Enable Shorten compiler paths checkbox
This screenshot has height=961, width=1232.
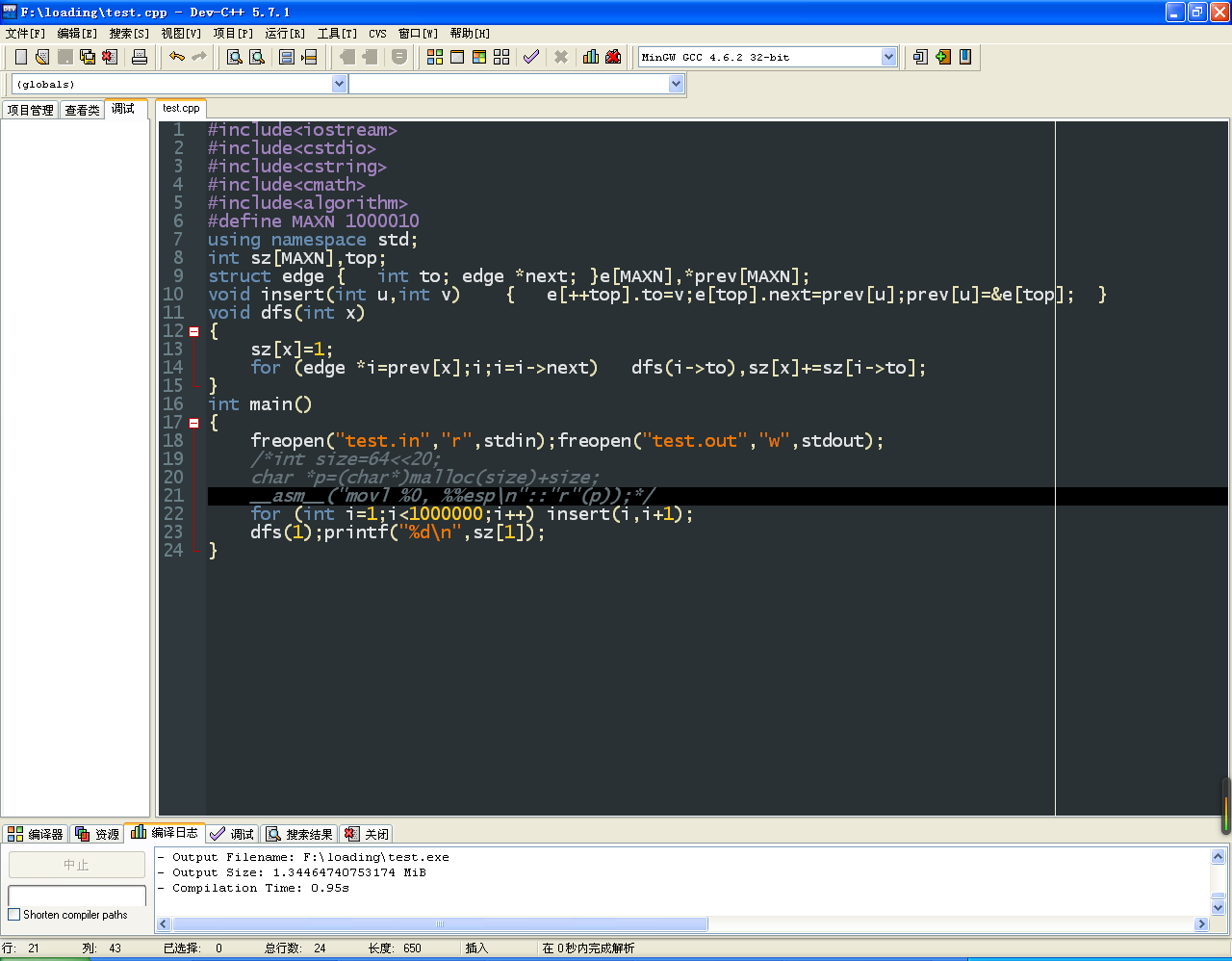[14, 915]
